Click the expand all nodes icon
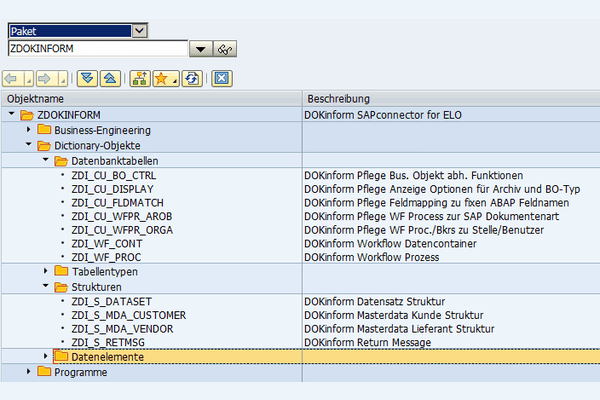Image resolution: width=600 pixels, height=400 pixels. 86,78
